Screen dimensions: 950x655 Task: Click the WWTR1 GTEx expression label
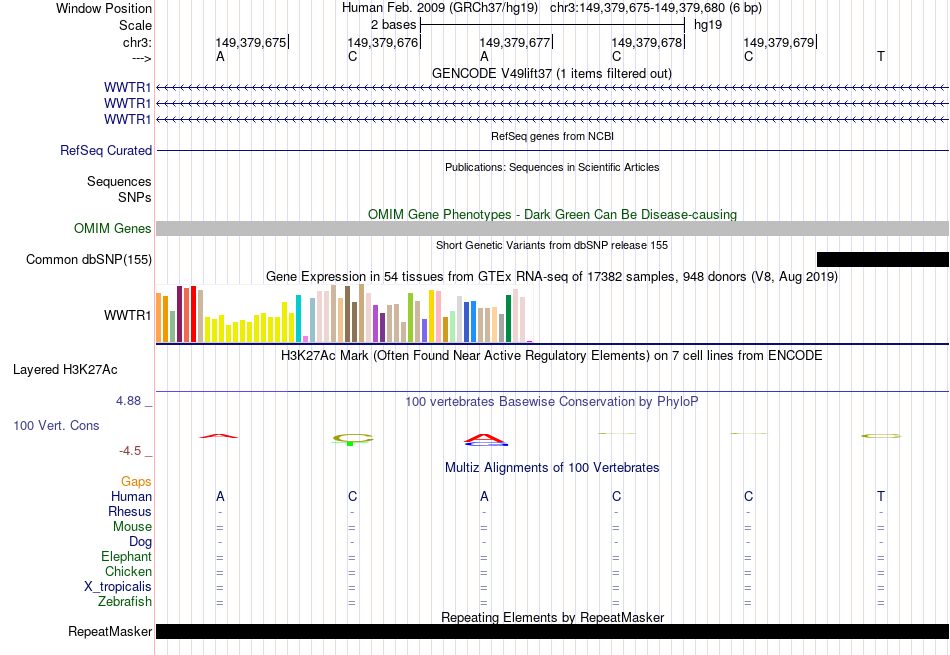click(x=127, y=315)
